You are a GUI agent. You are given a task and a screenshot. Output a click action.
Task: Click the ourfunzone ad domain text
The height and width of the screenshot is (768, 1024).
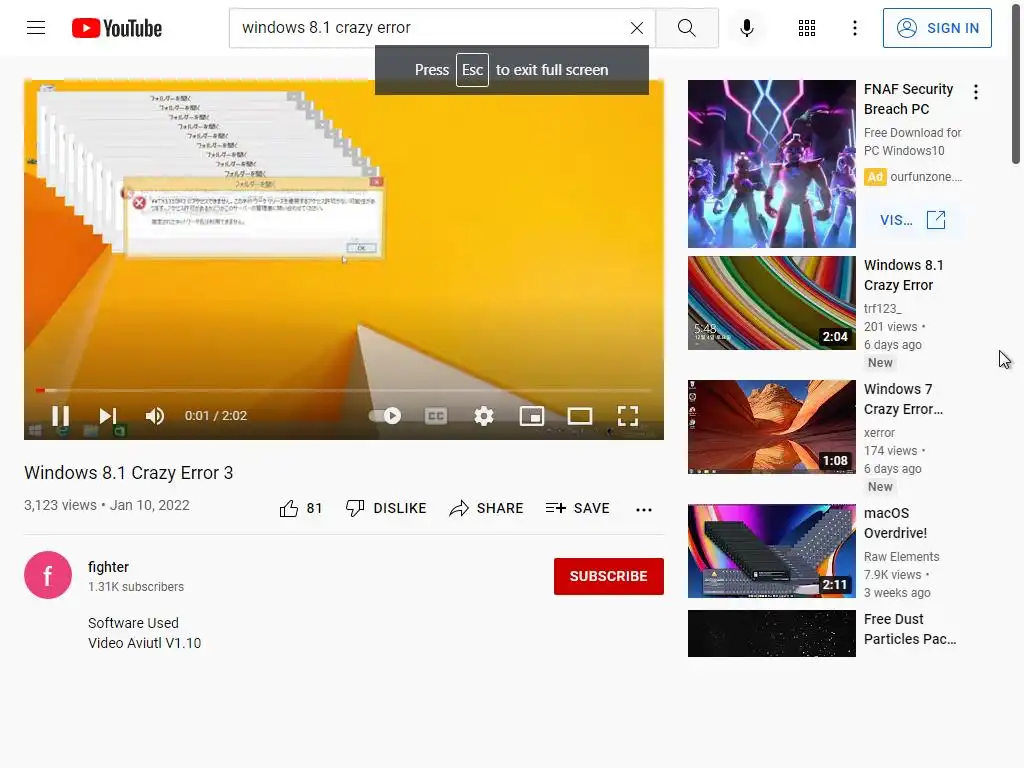point(925,176)
